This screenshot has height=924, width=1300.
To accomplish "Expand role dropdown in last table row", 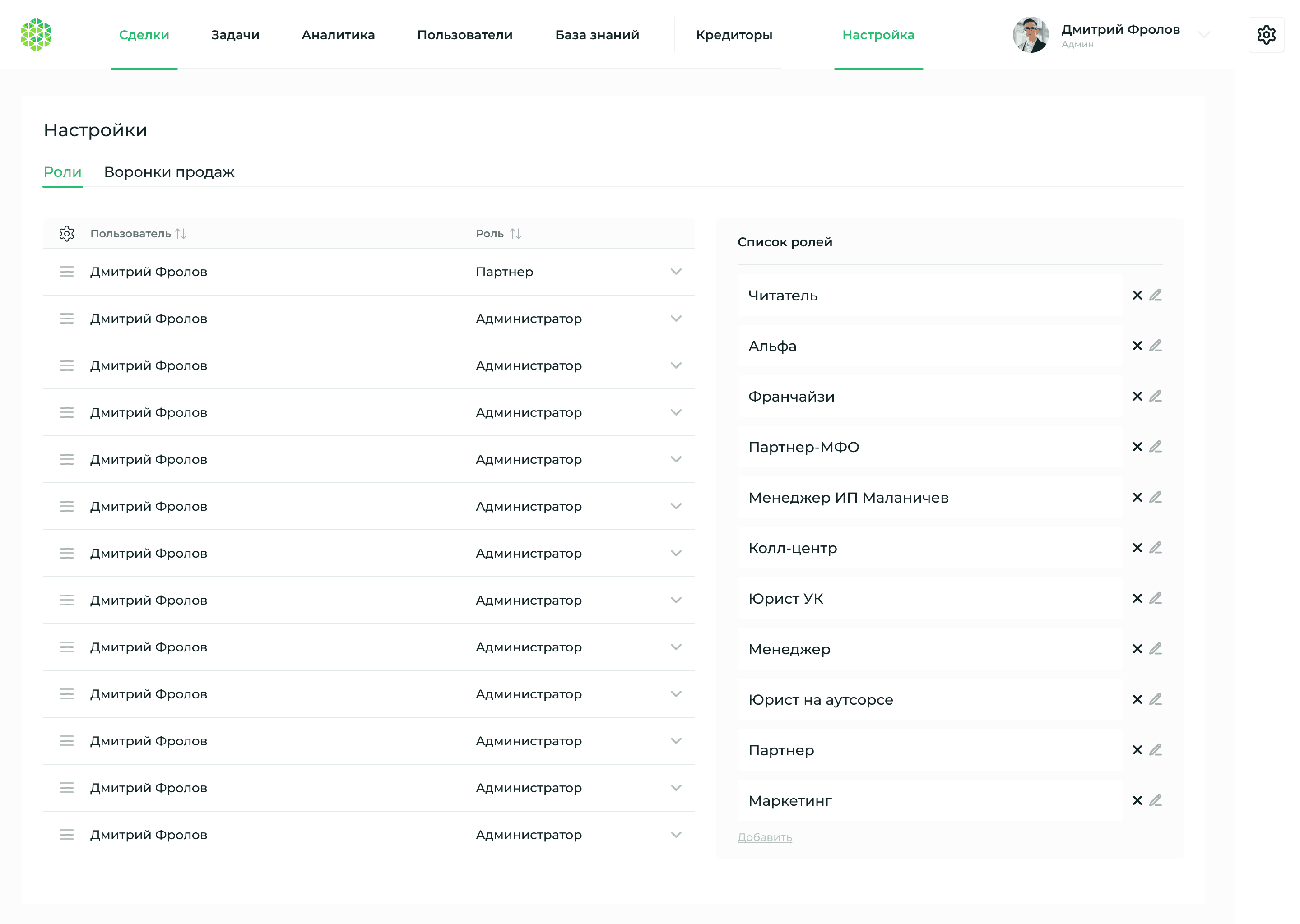I will pyautogui.click(x=676, y=835).
